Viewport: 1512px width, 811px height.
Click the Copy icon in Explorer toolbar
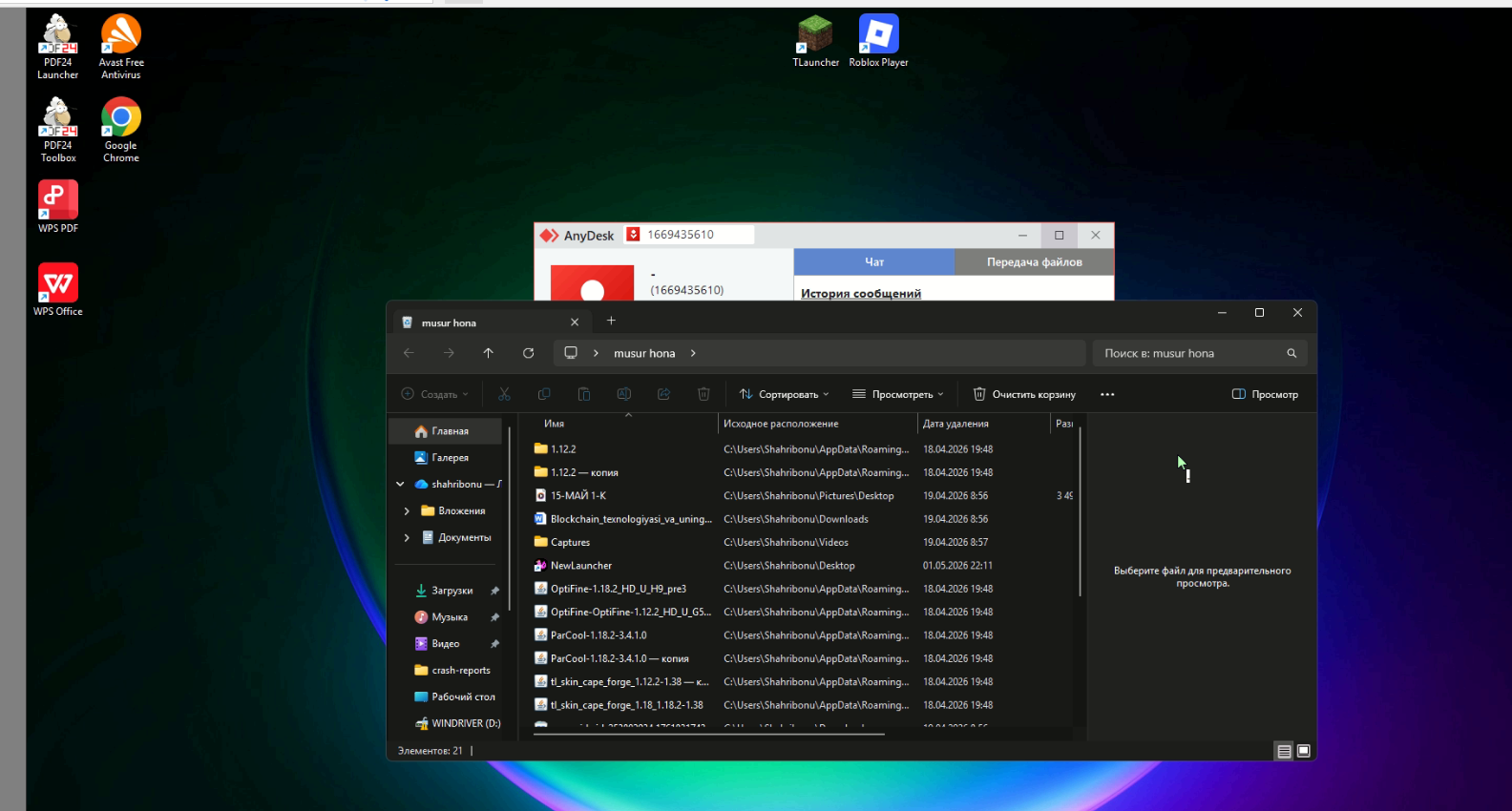(544, 394)
